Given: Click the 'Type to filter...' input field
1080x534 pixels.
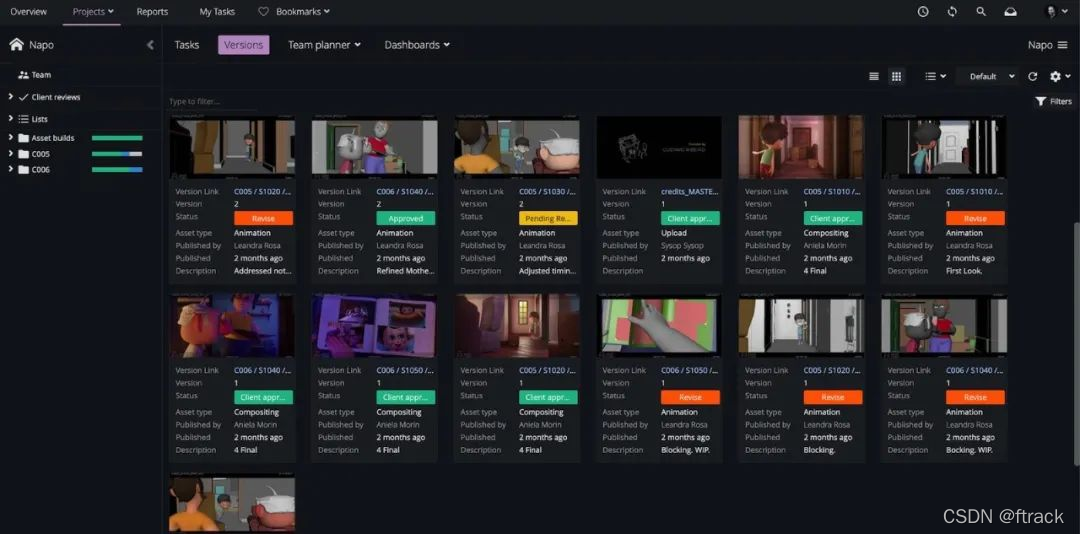Looking at the screenshot, I should 213,102.
